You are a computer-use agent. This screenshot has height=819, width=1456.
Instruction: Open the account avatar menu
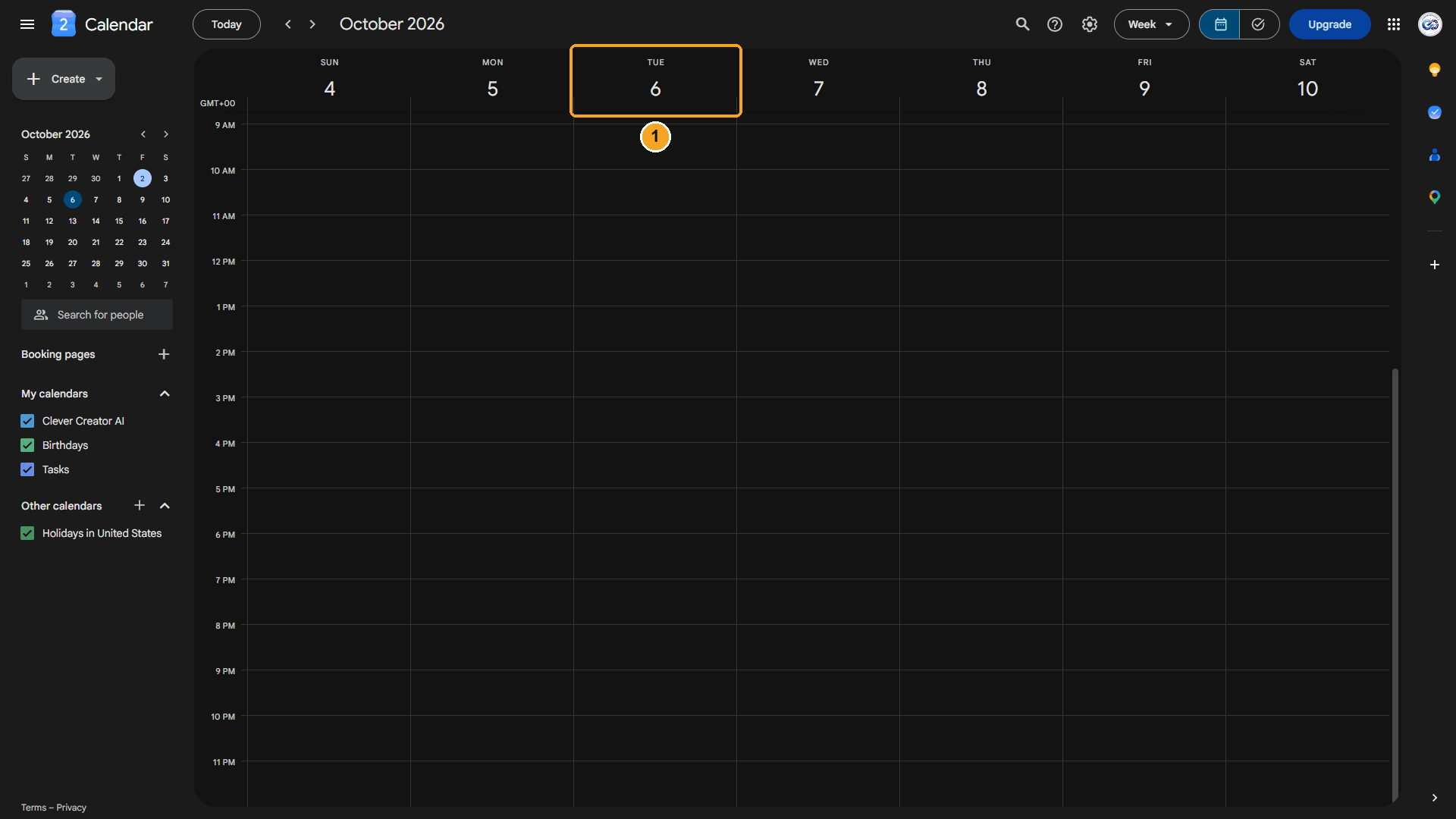pyautogui.click(x=1430, y=24)
